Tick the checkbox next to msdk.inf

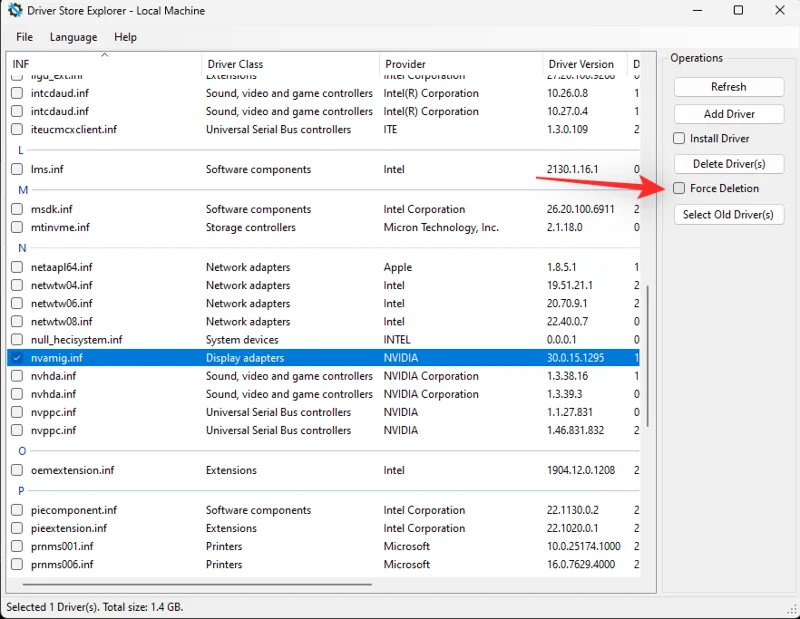17,209
